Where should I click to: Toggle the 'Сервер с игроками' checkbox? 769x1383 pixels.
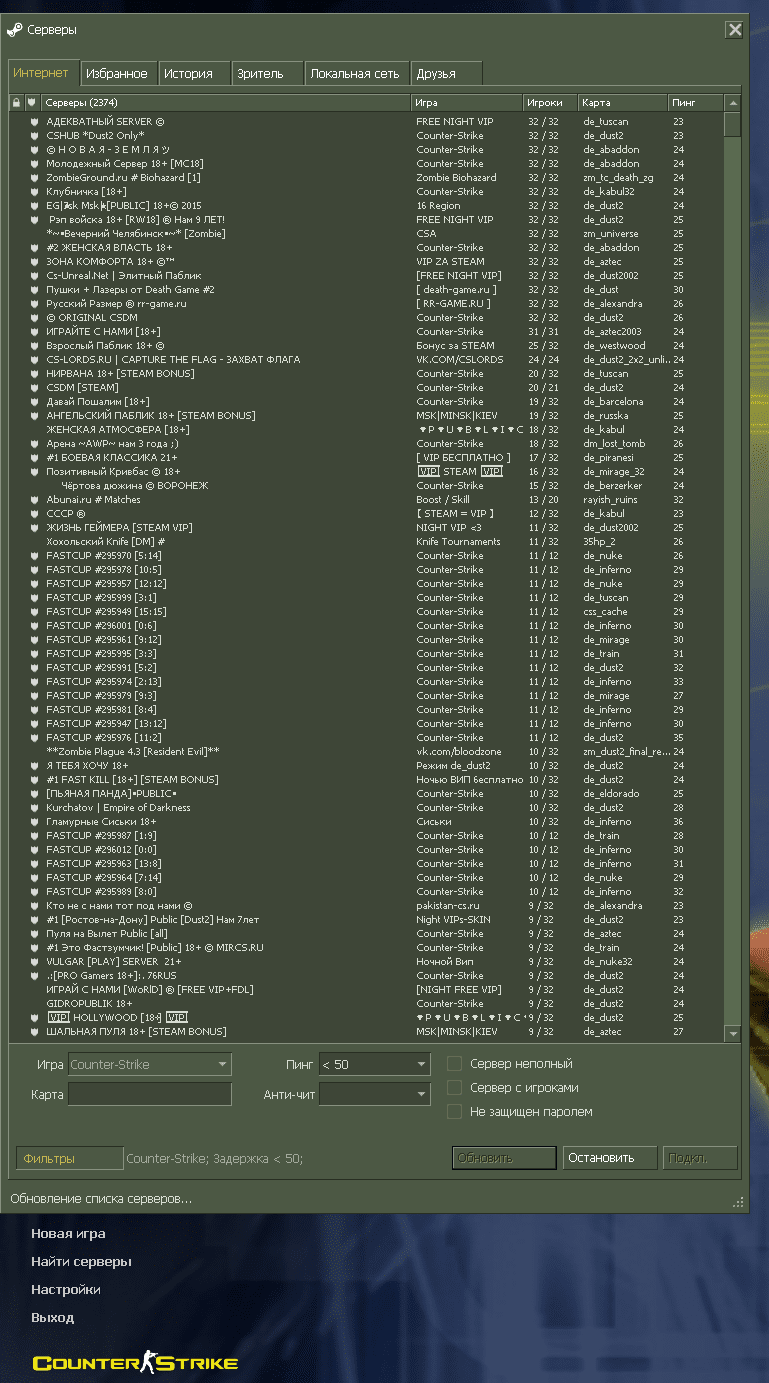(x=455, y=1088)
